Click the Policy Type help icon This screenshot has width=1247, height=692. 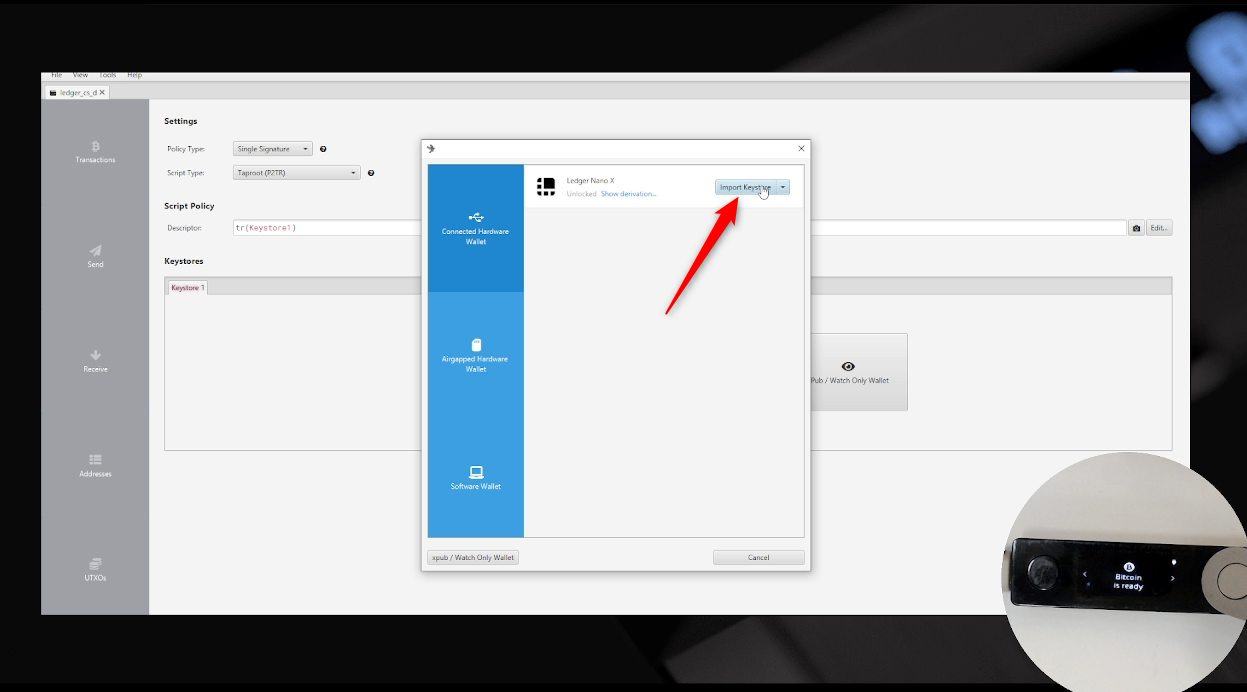pyautogui.click(x=323, y=149)
